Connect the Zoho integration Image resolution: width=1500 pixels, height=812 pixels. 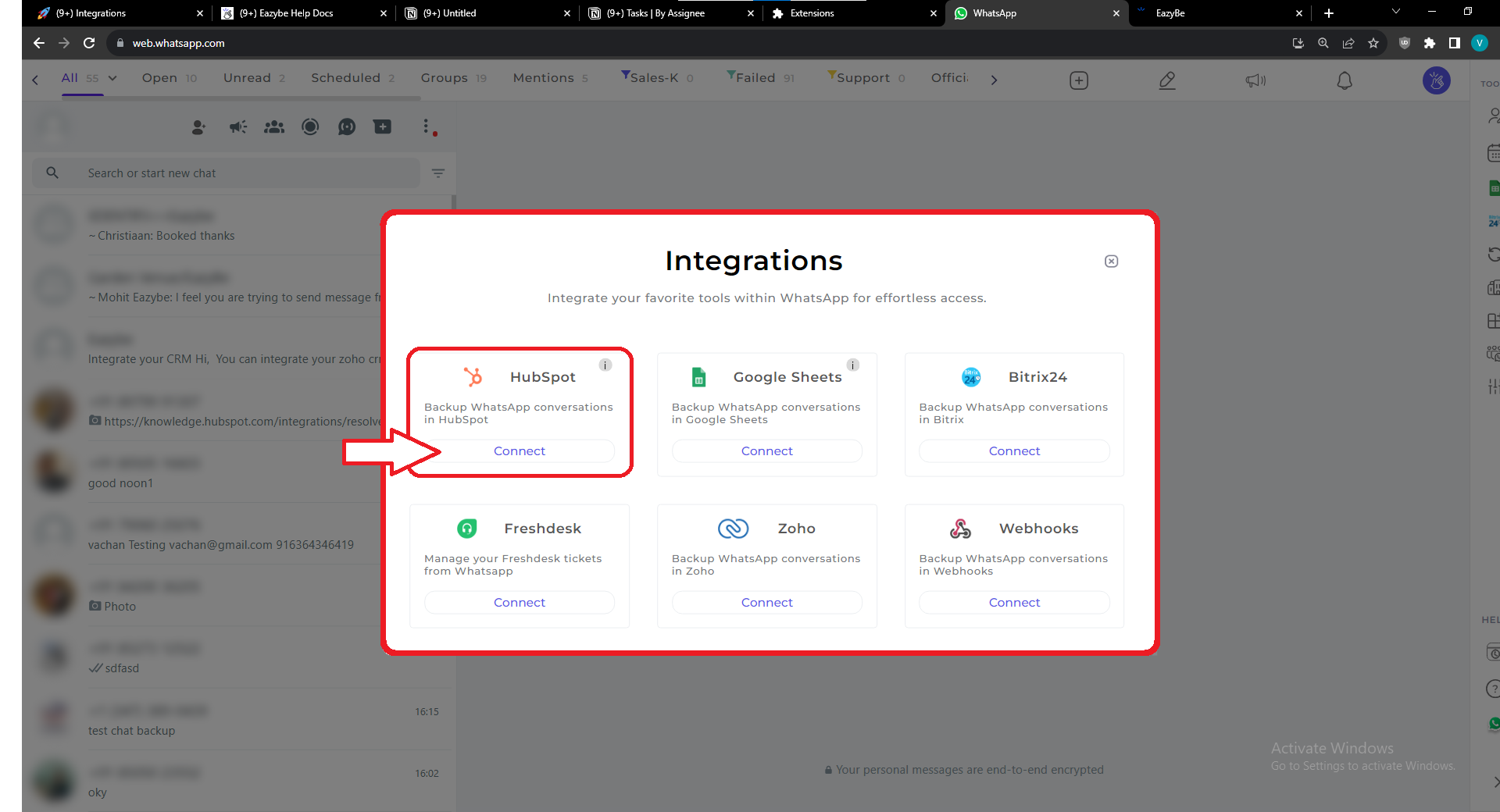(x=766, y=603)
